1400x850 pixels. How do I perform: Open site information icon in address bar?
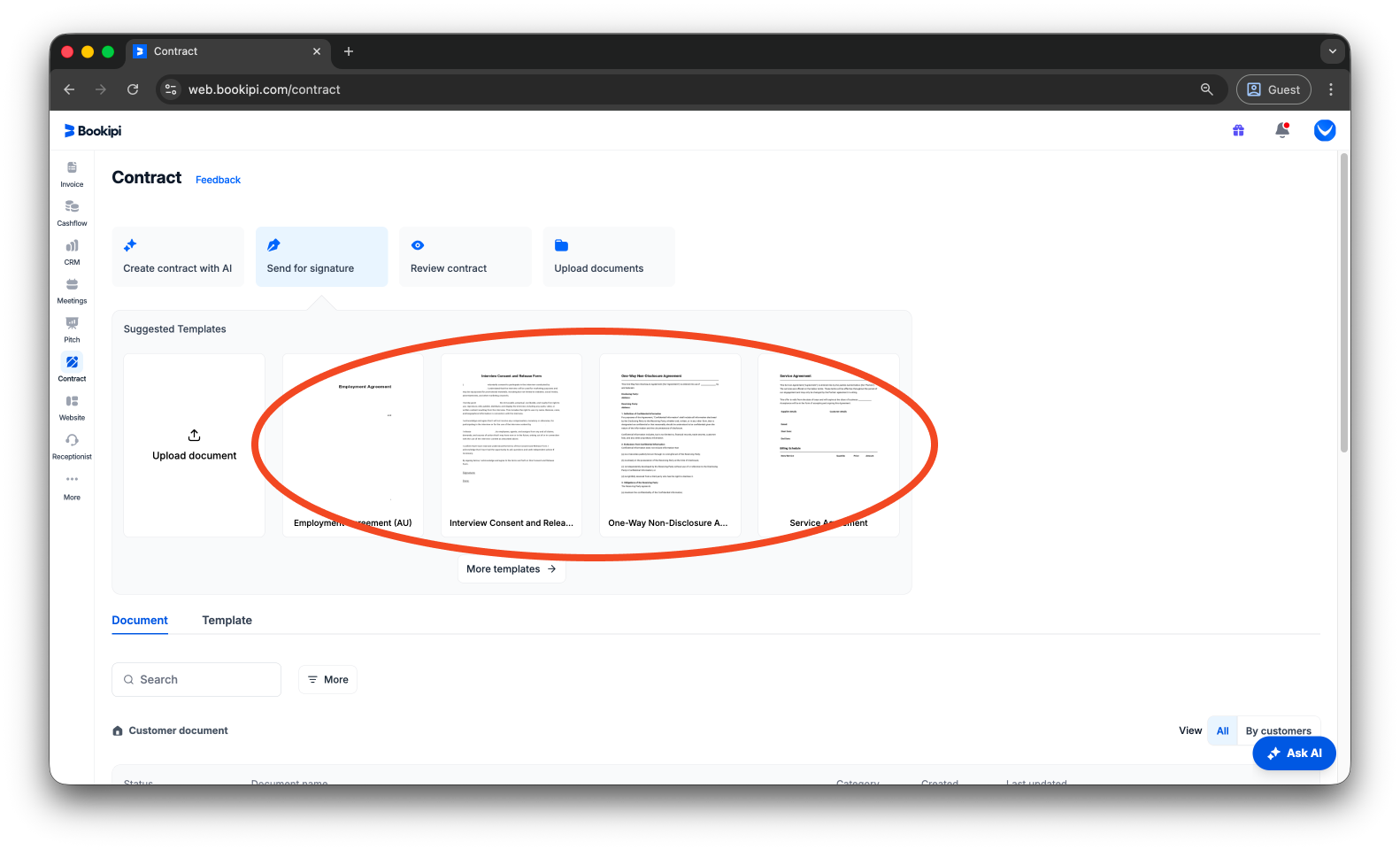pos(172,89)
